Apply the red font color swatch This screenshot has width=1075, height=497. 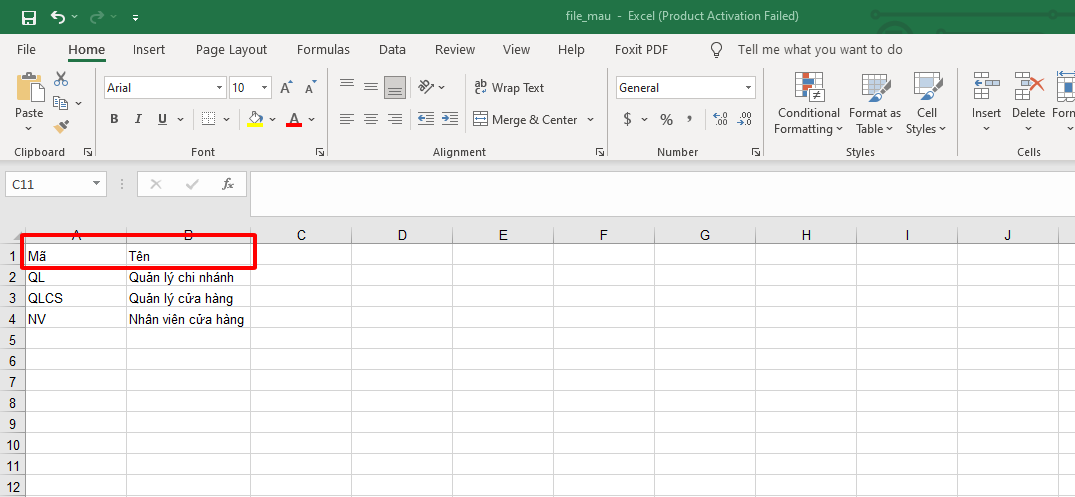click(x=294, y=119)
